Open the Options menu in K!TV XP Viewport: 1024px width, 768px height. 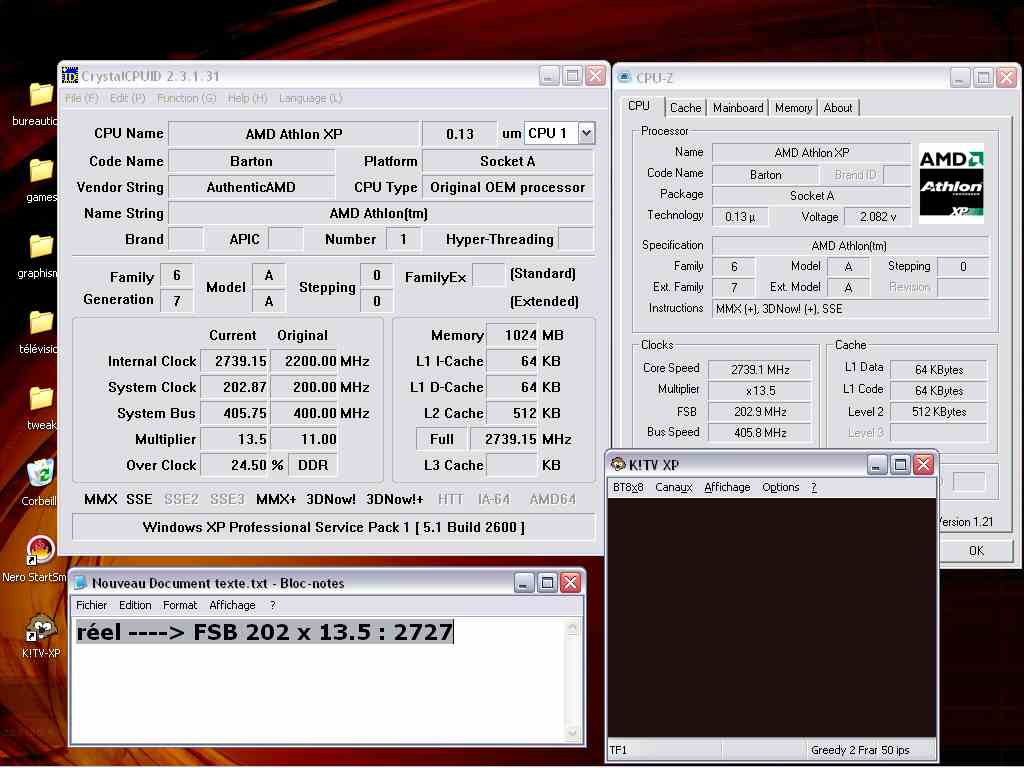(x=780, y=487)
